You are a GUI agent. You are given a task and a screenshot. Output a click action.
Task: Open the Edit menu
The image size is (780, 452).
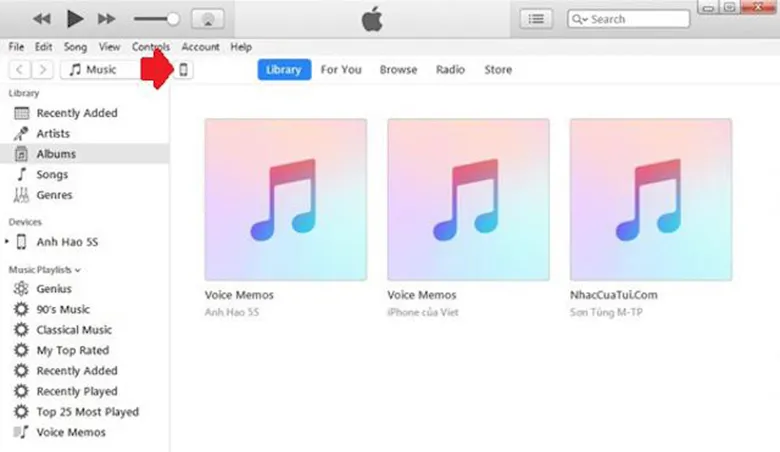(43, 47)
